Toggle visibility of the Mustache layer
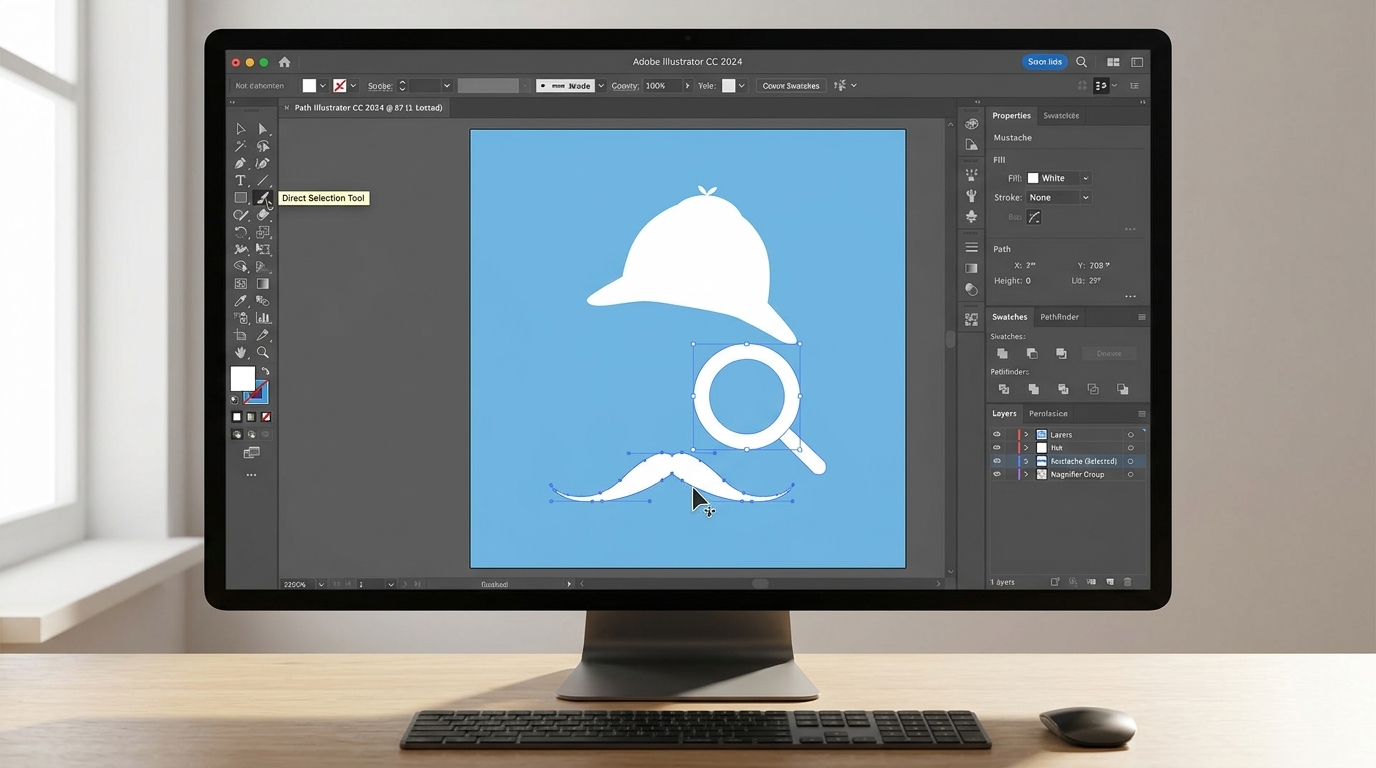Viewport: 1376px width, 768px height. [x=996, y=461]
